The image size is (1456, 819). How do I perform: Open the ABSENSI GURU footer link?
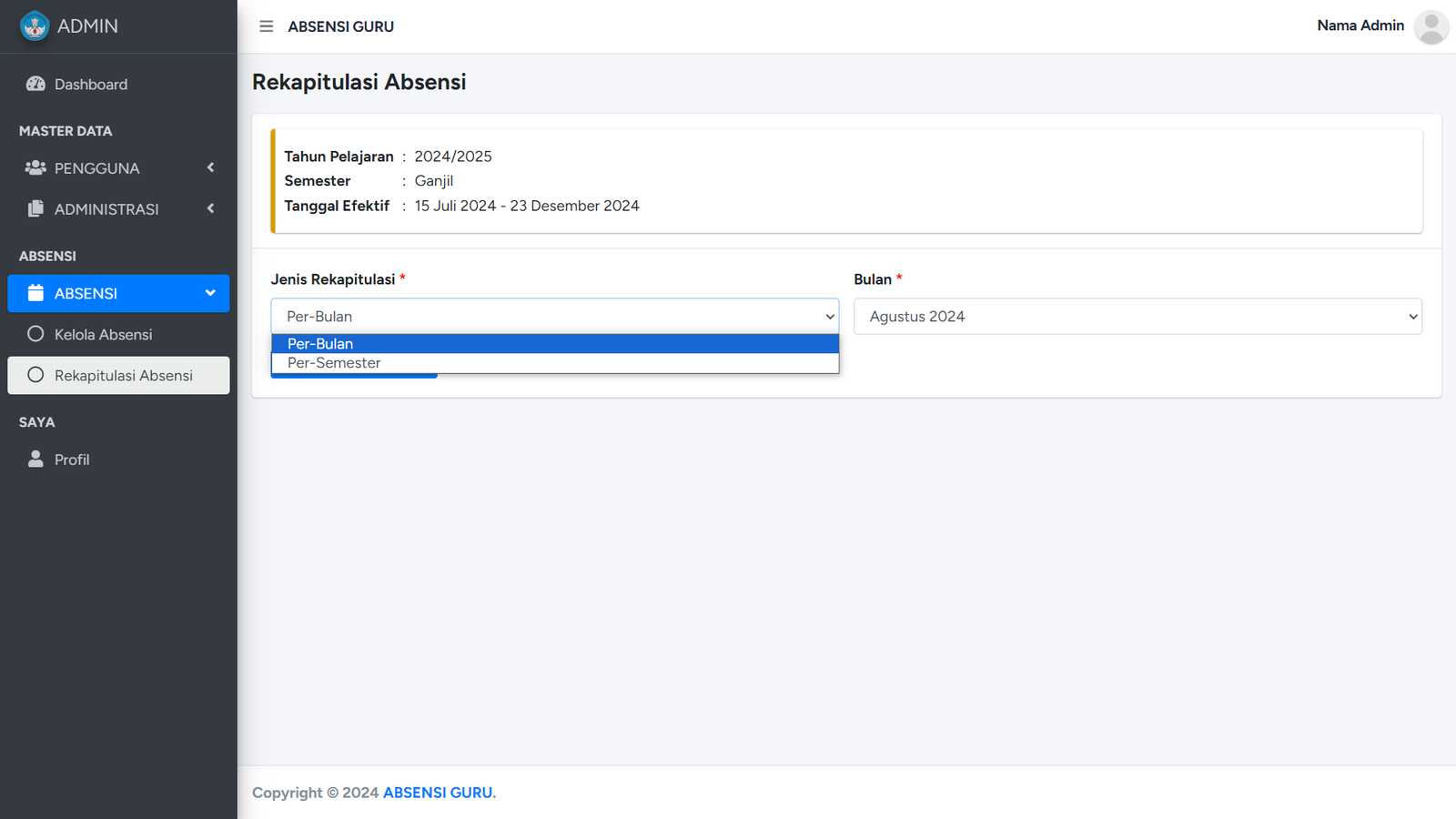coord(438,793)
